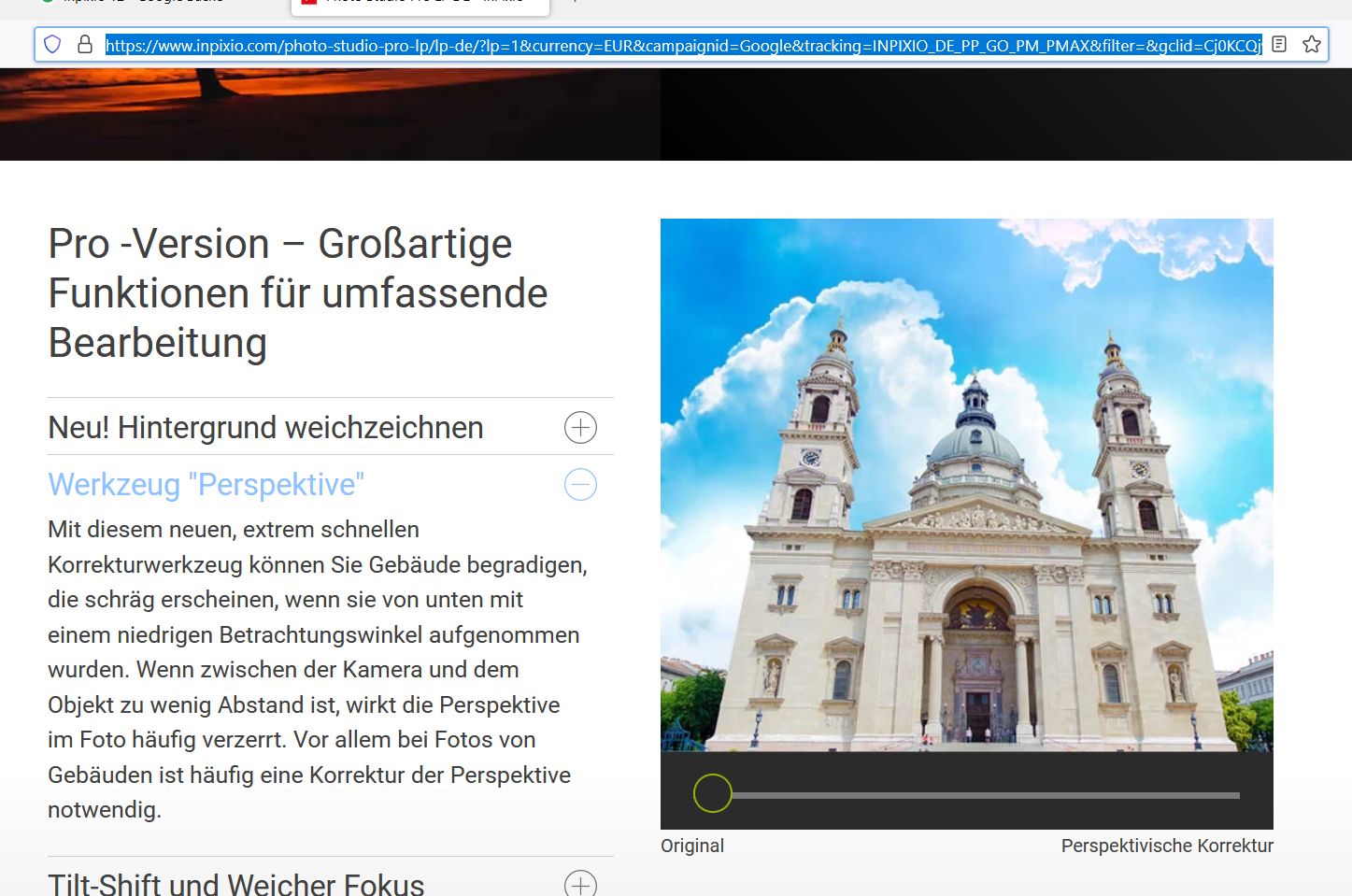Switch to the Google Suche browser tab
The width and height of the screenshot is (1352, 896).
click(x=140, y=4)
